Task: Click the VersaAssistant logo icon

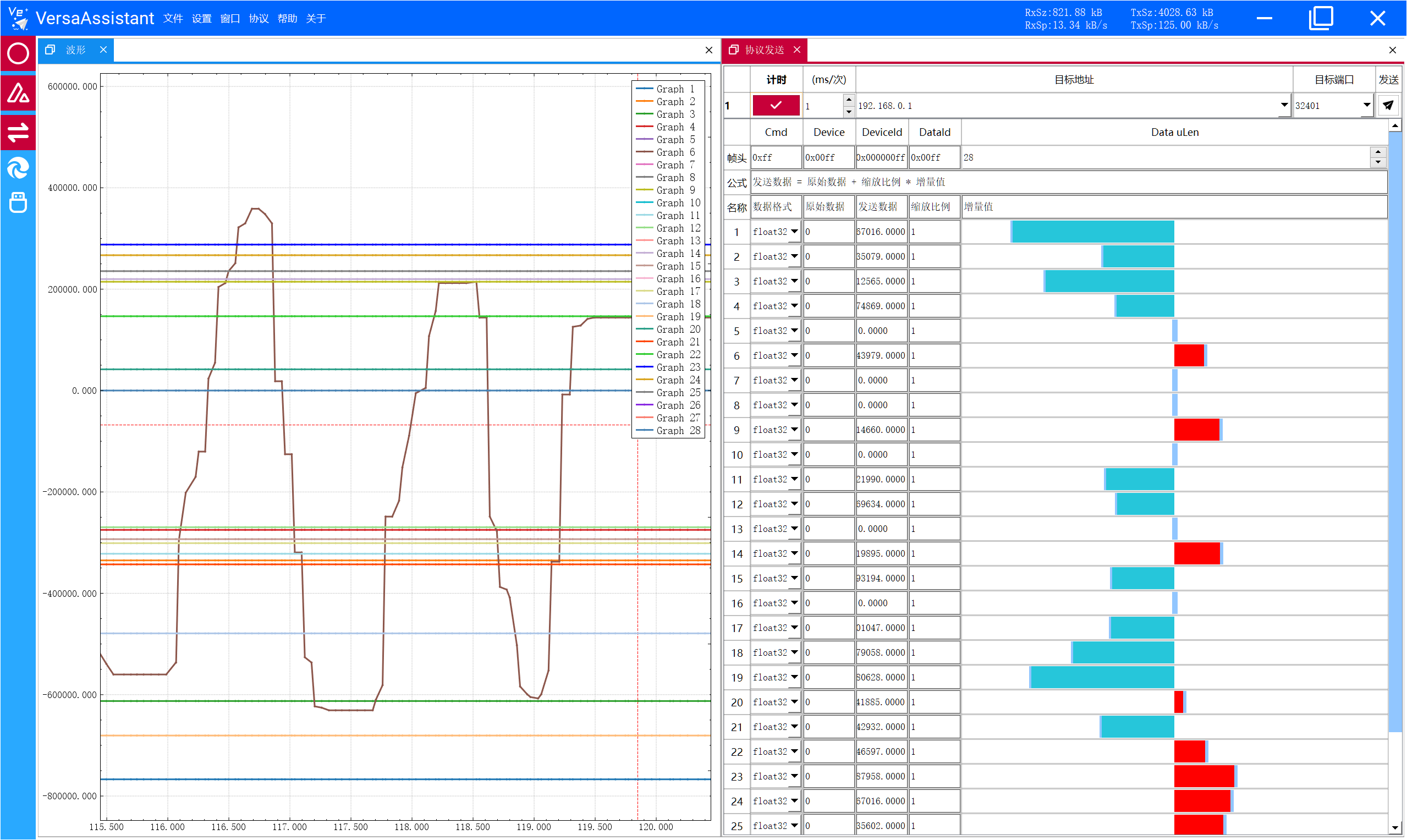Action: coord(18,18)
